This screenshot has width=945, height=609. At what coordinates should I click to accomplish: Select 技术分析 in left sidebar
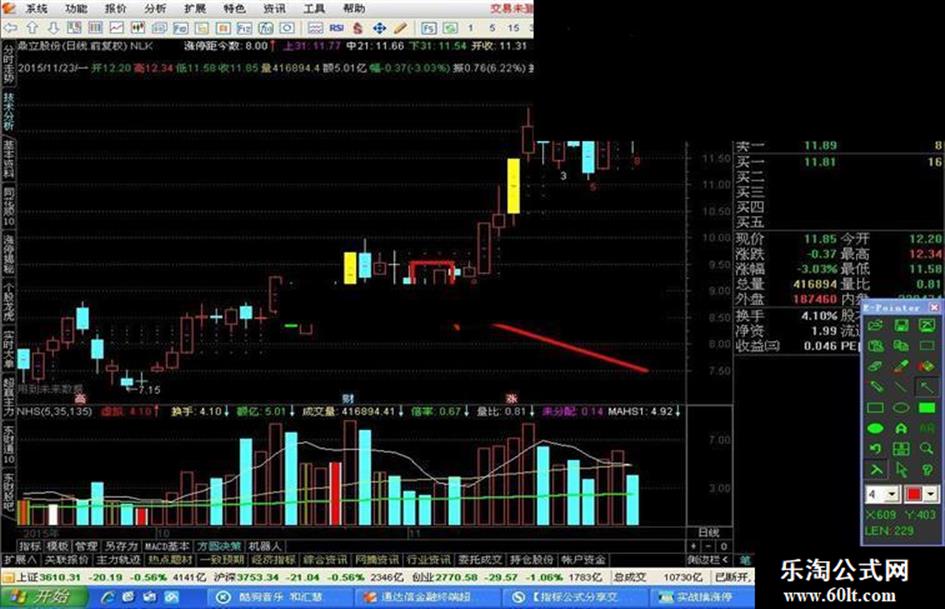tap(8, 112)
